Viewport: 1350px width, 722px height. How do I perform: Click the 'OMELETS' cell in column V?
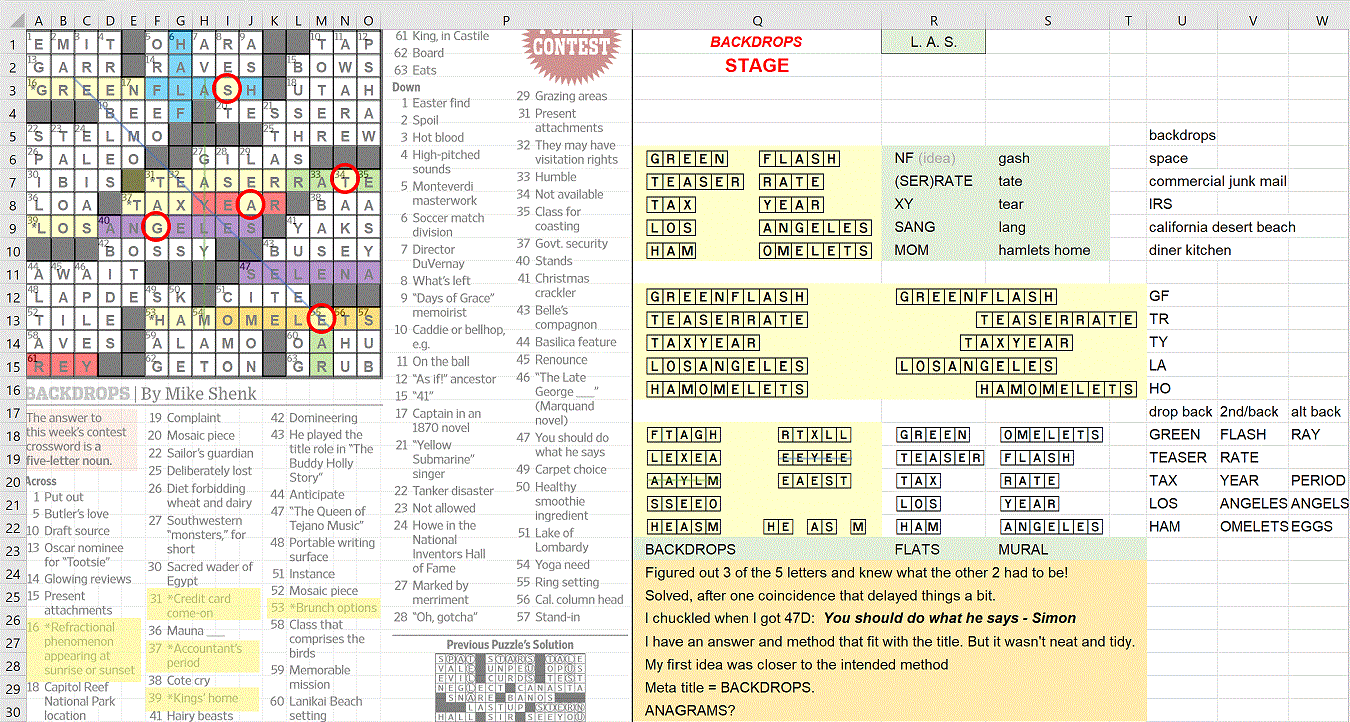[1252, 526]
